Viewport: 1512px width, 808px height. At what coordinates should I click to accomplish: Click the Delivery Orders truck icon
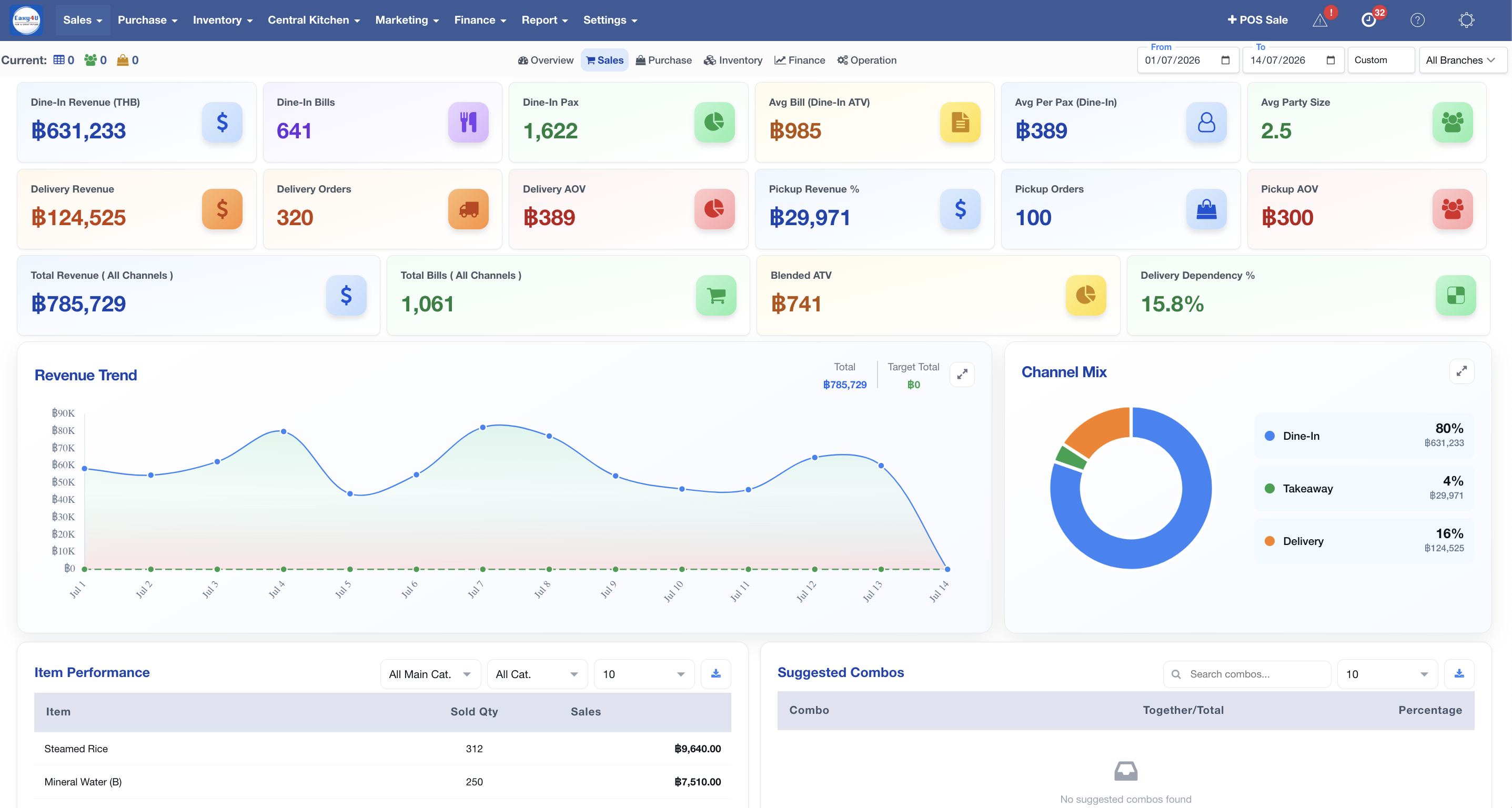pyautogui.click(x=468, y=209)
